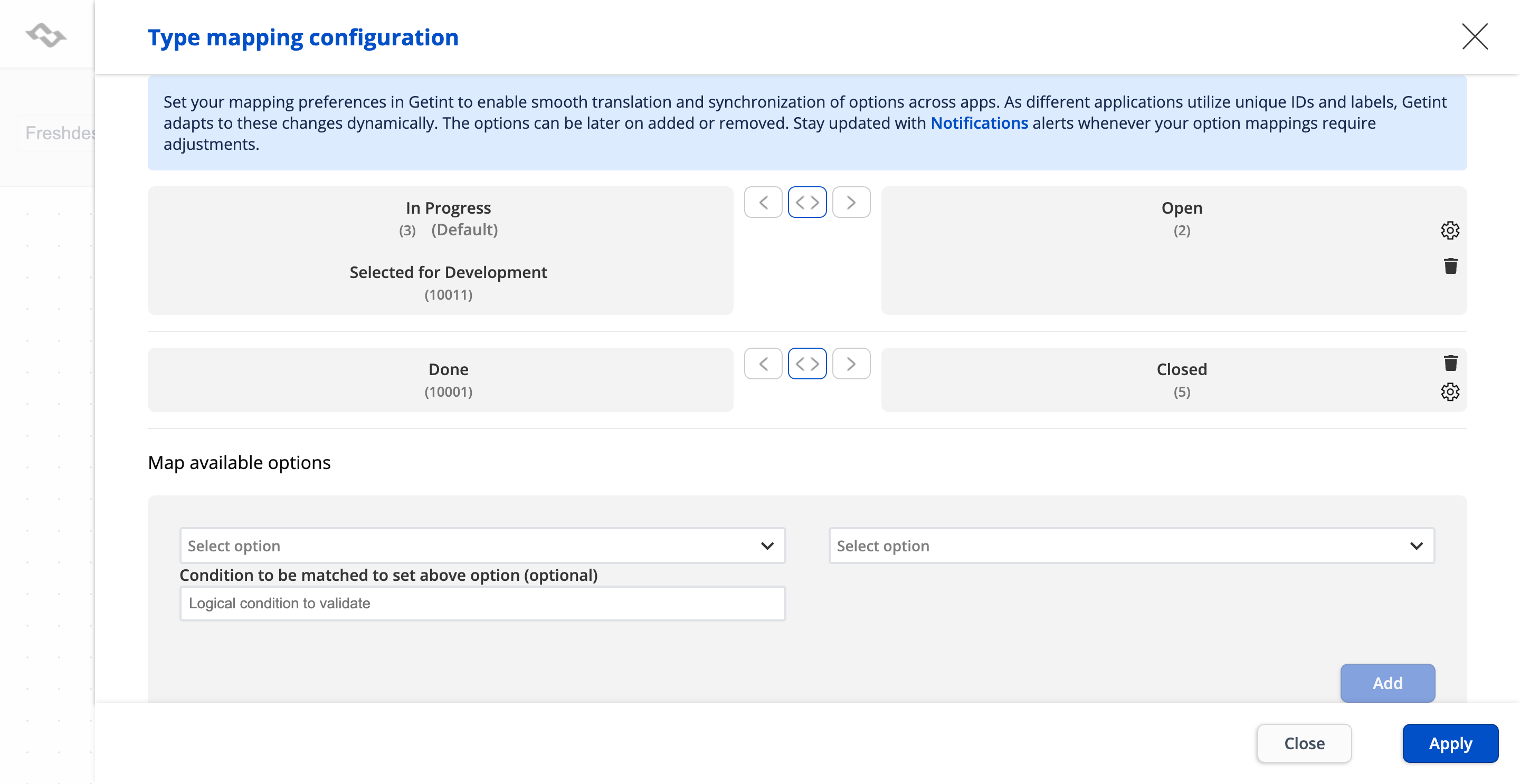Image resolution: width=1520 pixels, height=784 pixels.
Task: Open the right Select option dropdown
Action: (1131, 546)
